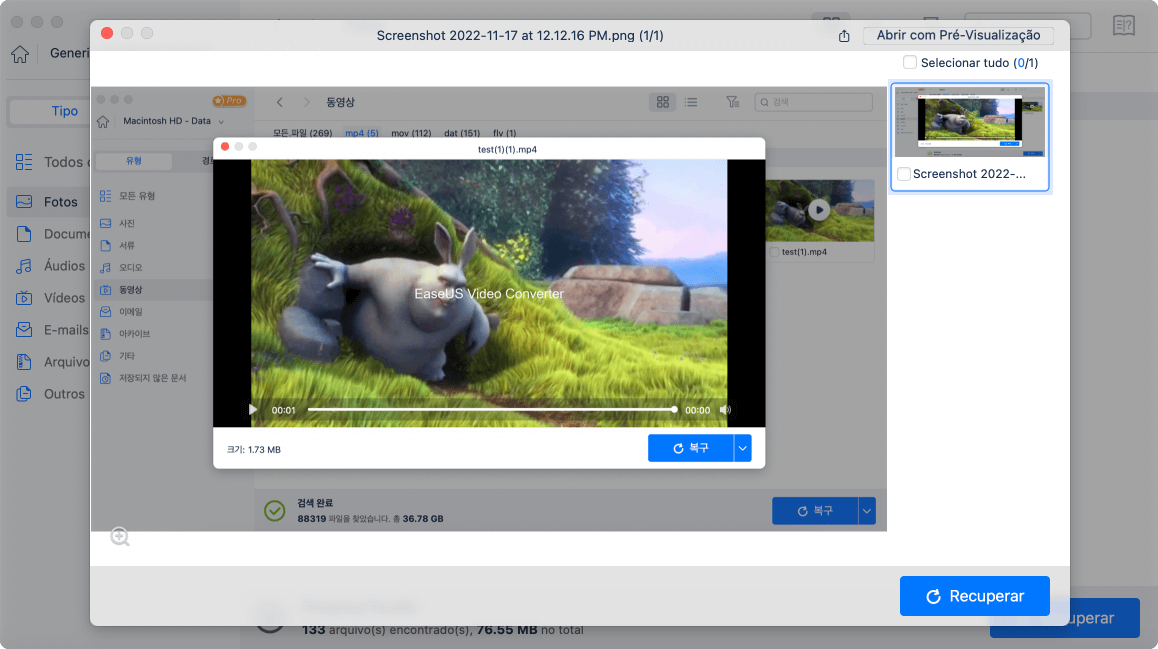Image resolution: width=1158 pixels, height=649 pixels.
Task: Click the 검색 search field in the previewed screenshot
Action: click(813, 102)
